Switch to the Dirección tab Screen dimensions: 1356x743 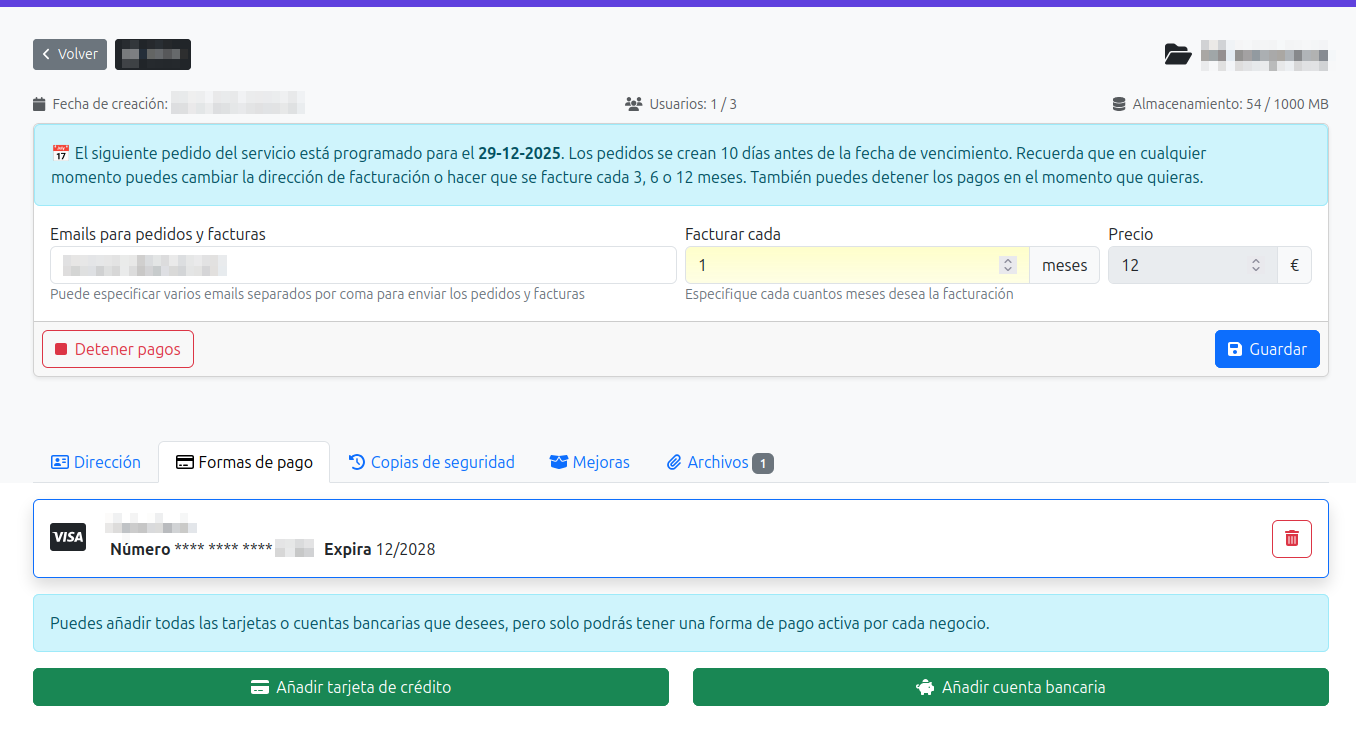[x=95, y=461]
